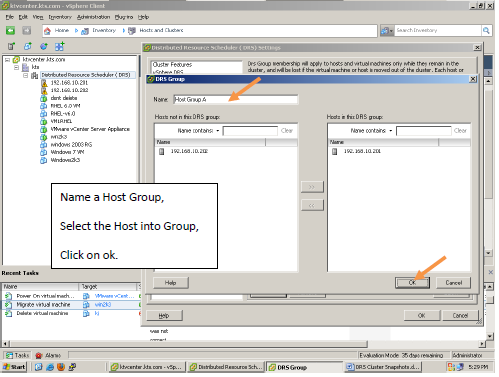This screenshot has height=377, width=499.
Task: Open the Inventory menu
Action: [60, 17]
